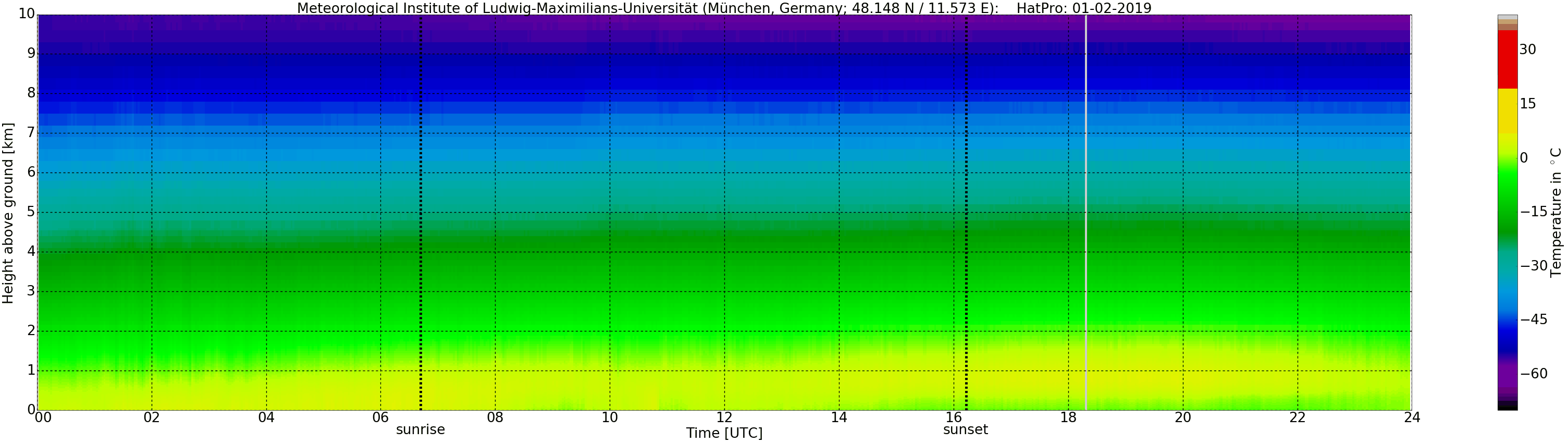Click the 24 tick label on time axis
Viewport: 1568px width, 443px height.
(x=1412, y=417)
